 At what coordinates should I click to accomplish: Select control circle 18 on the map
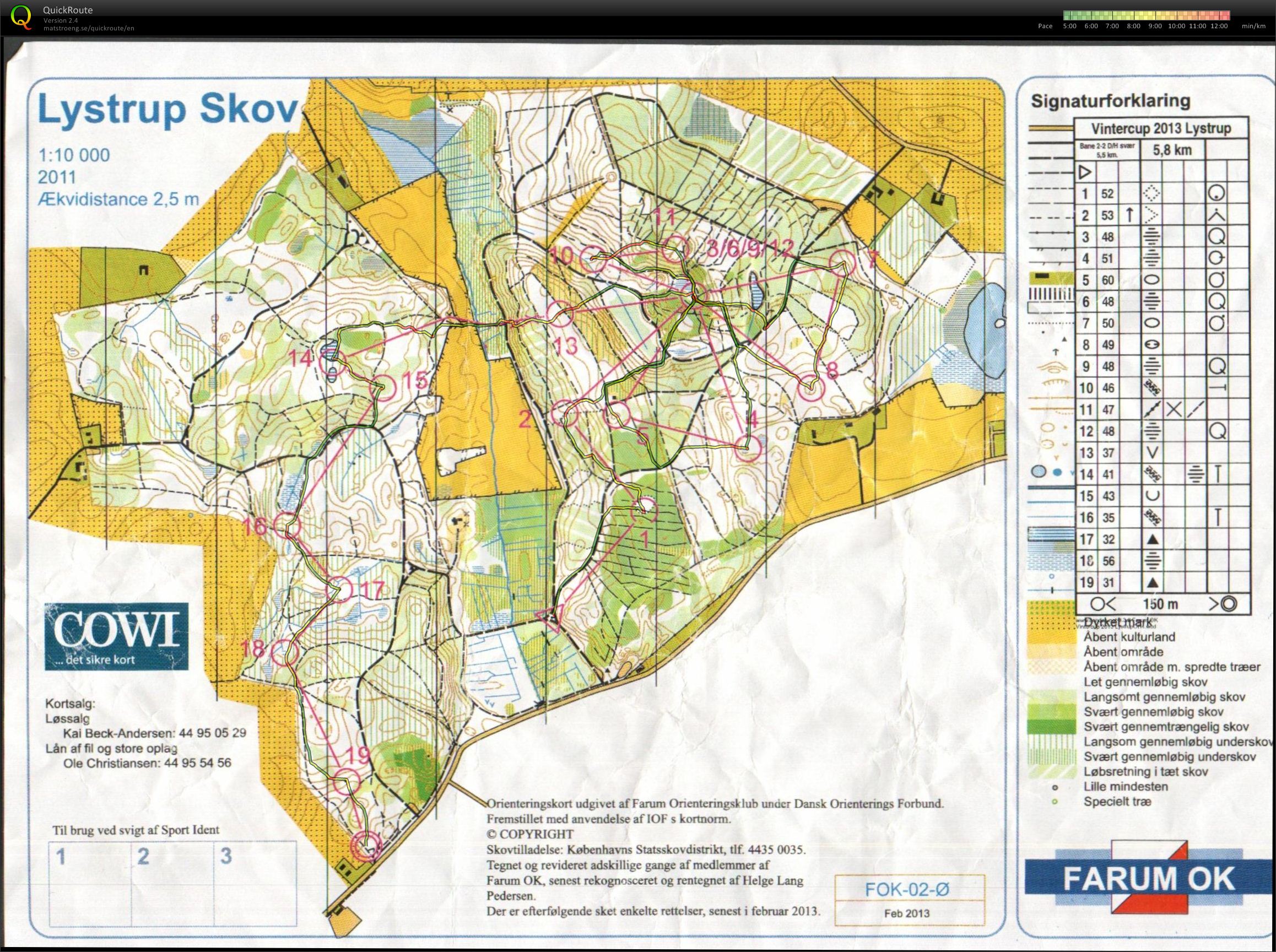point(286,653)
